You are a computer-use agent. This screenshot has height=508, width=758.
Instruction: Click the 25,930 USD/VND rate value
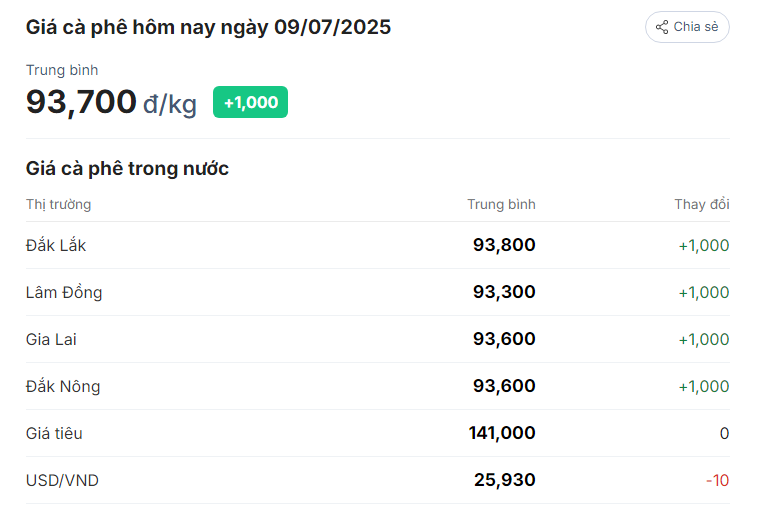click(x=505, y=480)
